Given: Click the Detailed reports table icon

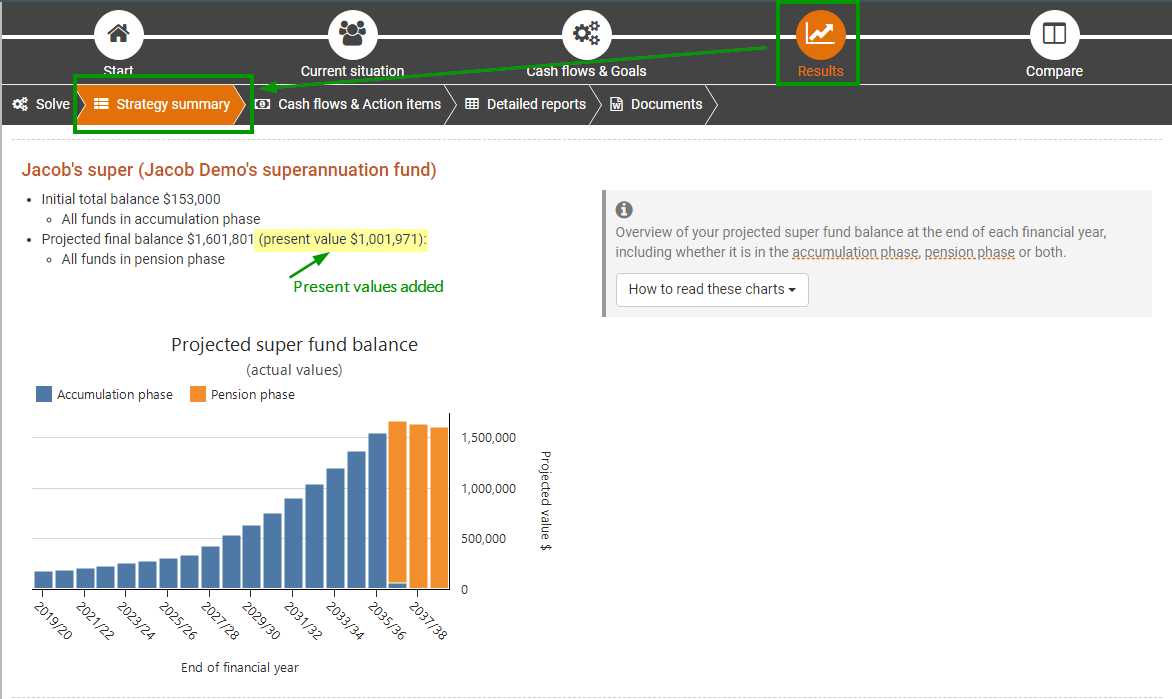Looking at the screenshot, I should [472, 104].
